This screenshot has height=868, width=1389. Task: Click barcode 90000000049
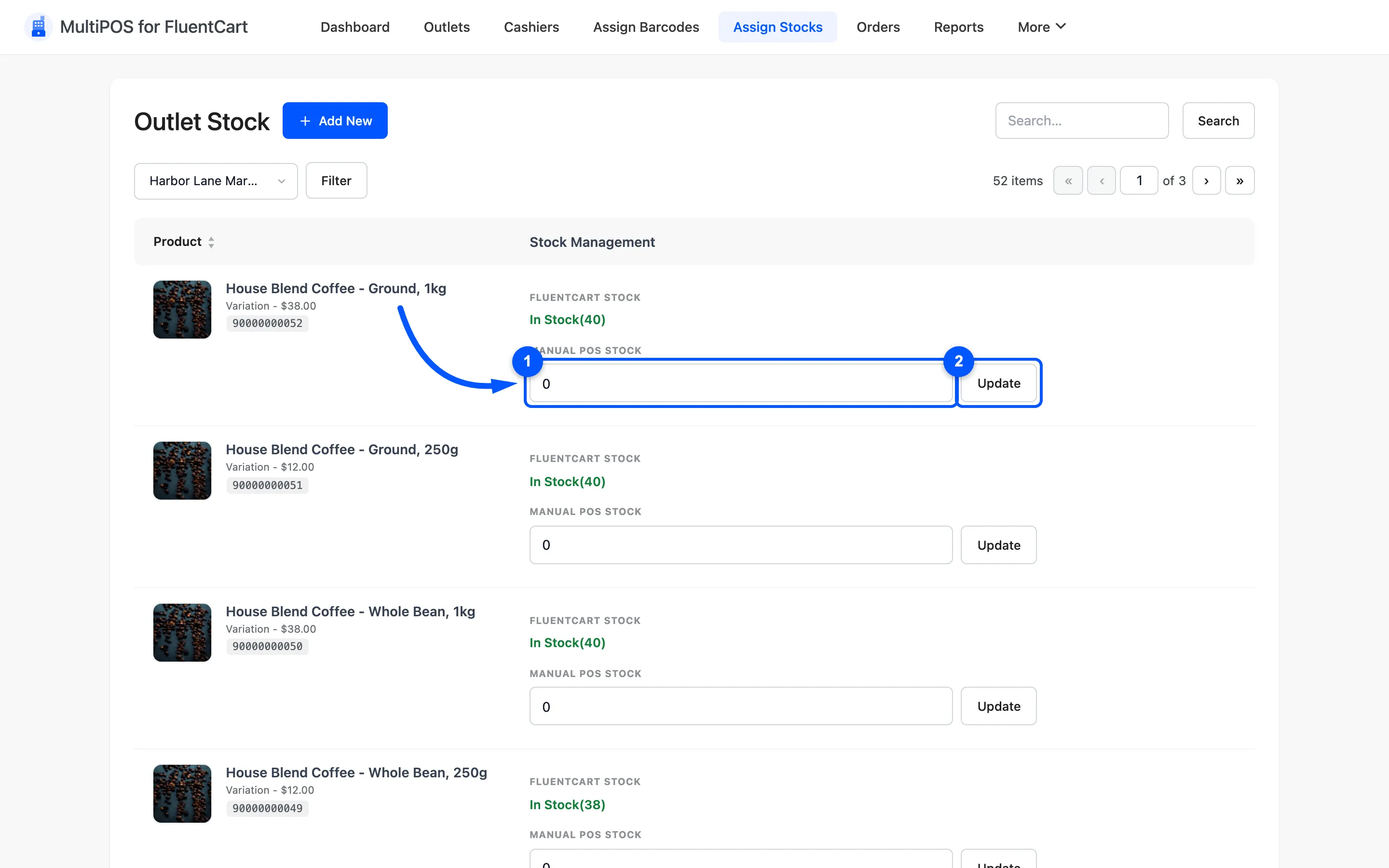267,808
